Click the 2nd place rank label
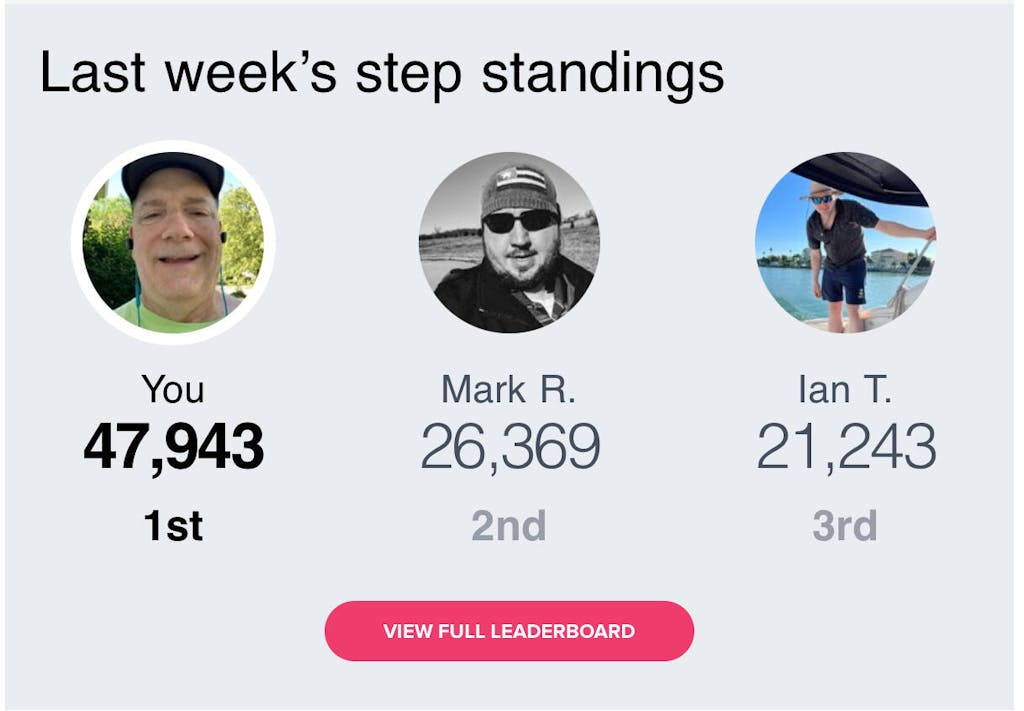The height and width of the screenshot is (711, 1024). 509,525
